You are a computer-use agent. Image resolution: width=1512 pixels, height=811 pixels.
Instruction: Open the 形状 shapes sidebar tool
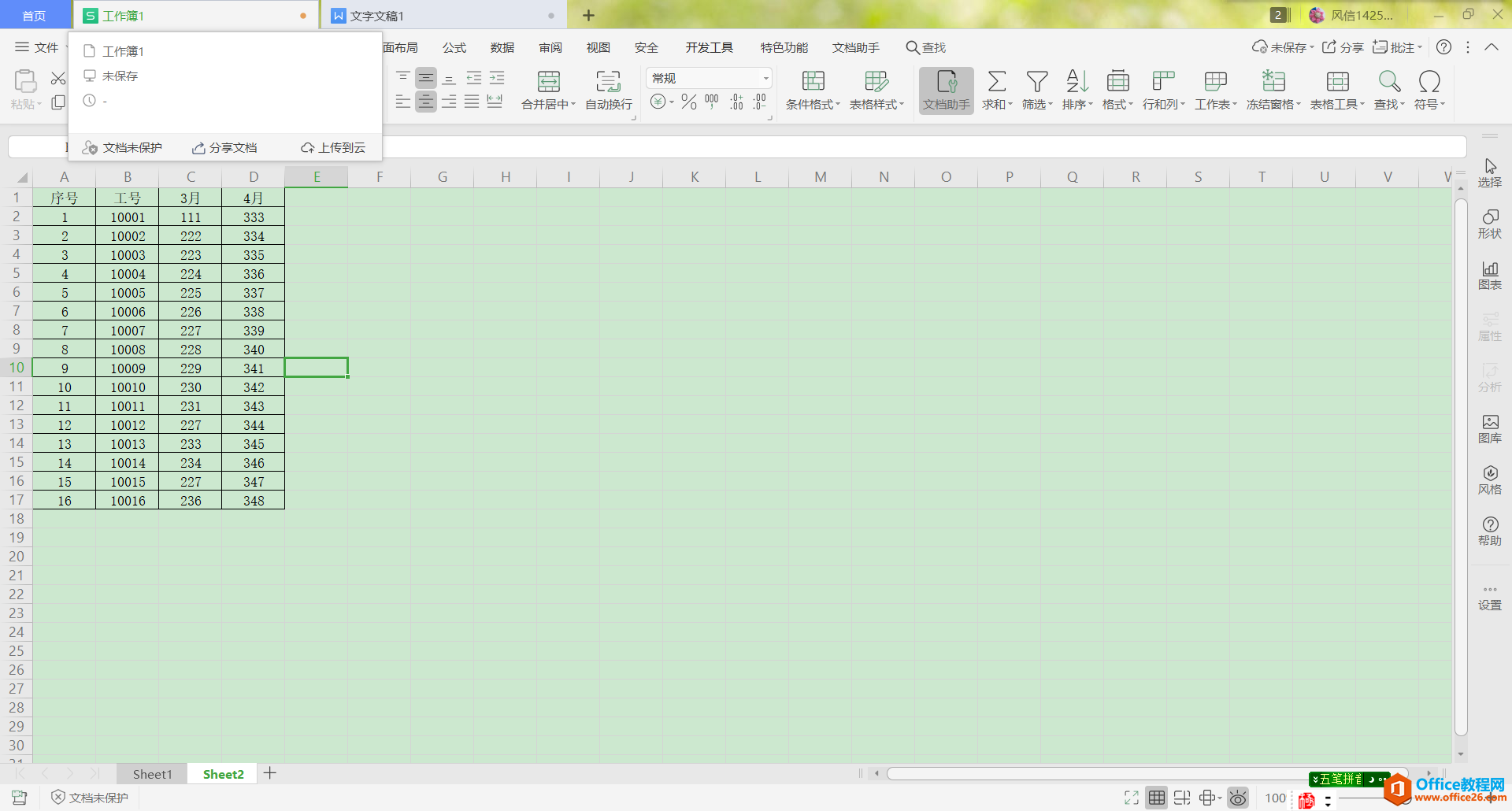click(1490, 224)
